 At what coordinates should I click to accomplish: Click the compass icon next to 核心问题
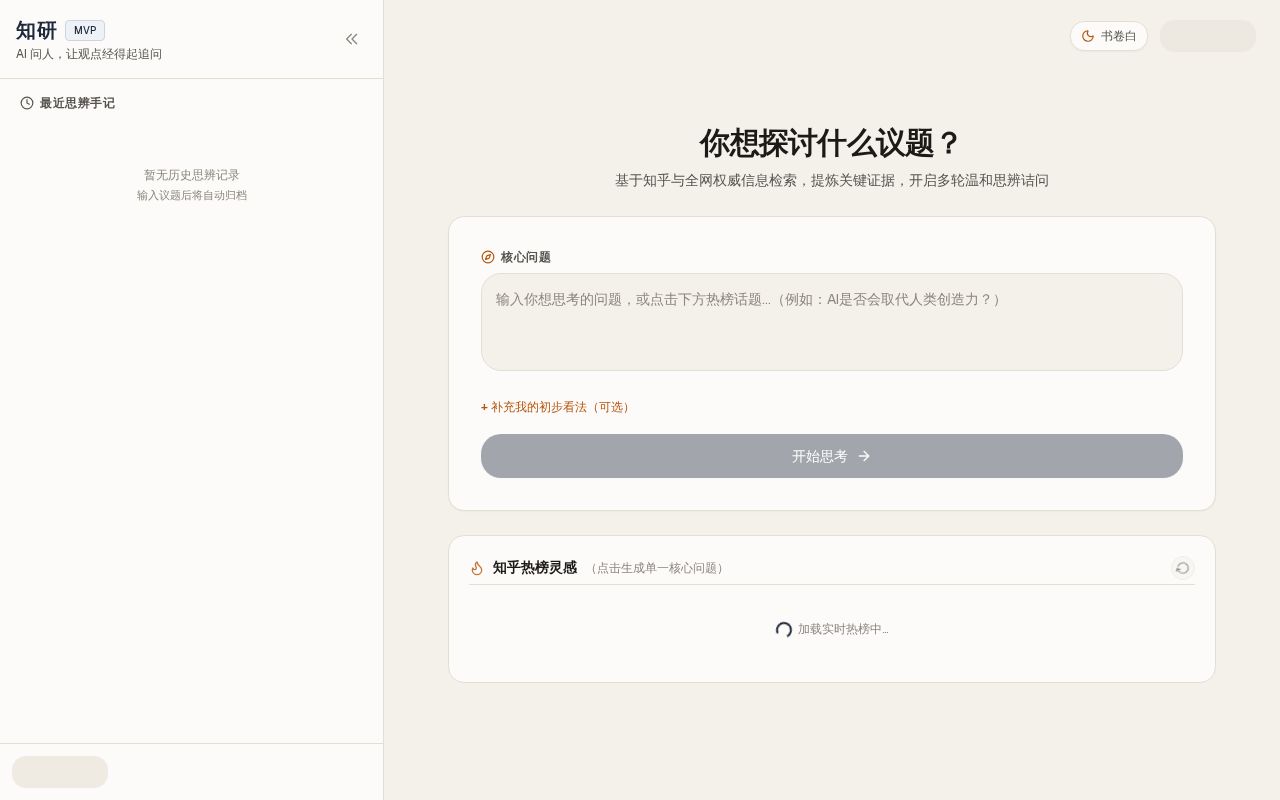point(488,257)
